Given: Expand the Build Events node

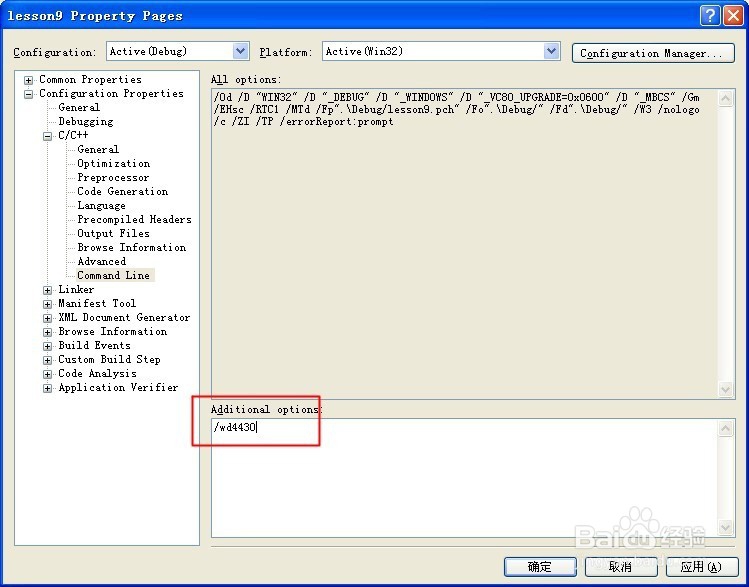Looking at the screenshot, I should click(47, 346).
